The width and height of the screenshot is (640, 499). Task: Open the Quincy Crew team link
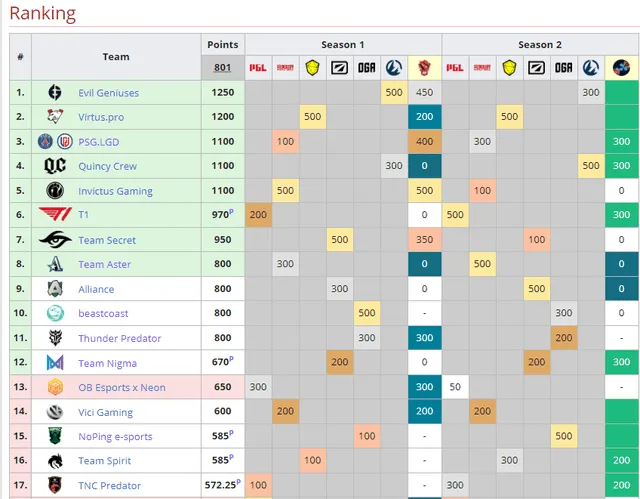[107, 166]
